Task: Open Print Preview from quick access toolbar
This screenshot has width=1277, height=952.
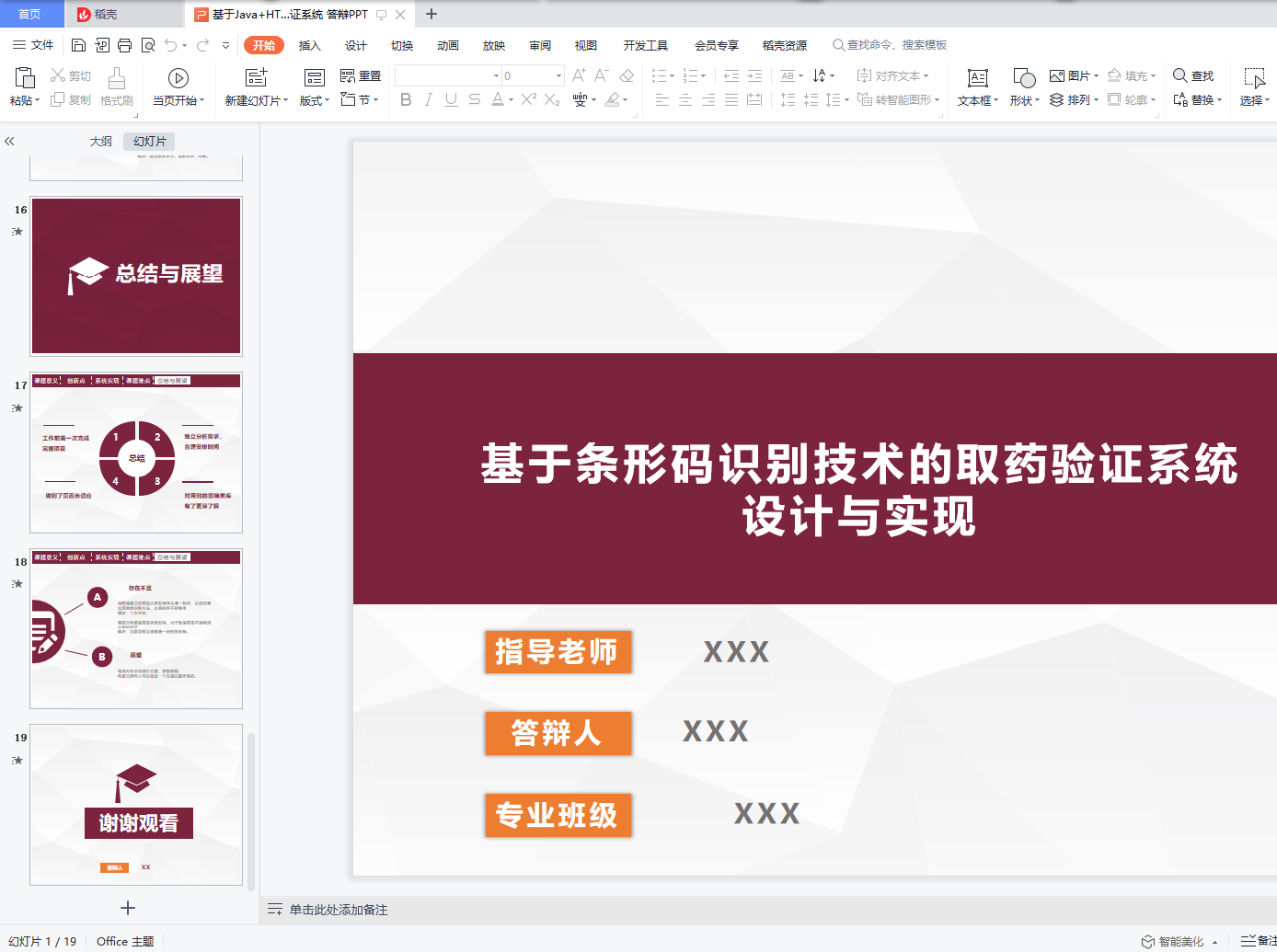Action: 147,45
